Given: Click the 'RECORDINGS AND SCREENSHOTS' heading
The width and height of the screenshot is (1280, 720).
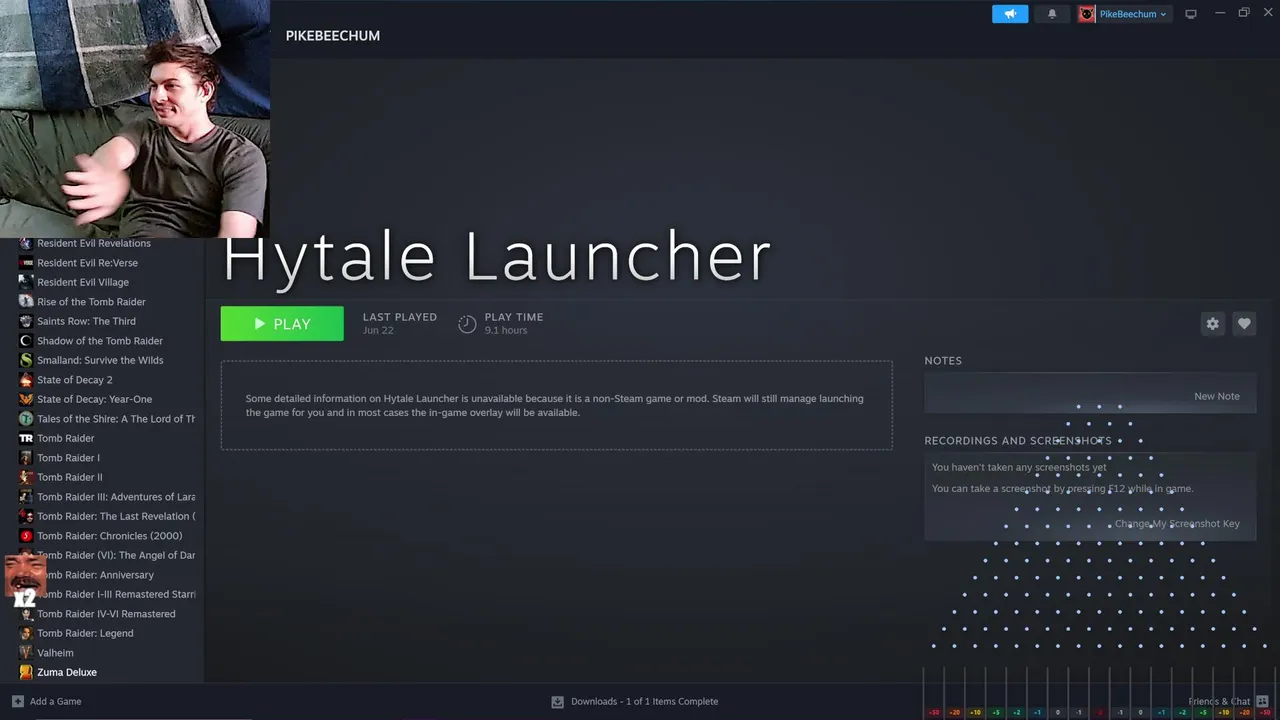Looking at the screenshot, I should tap(1018, 441).
